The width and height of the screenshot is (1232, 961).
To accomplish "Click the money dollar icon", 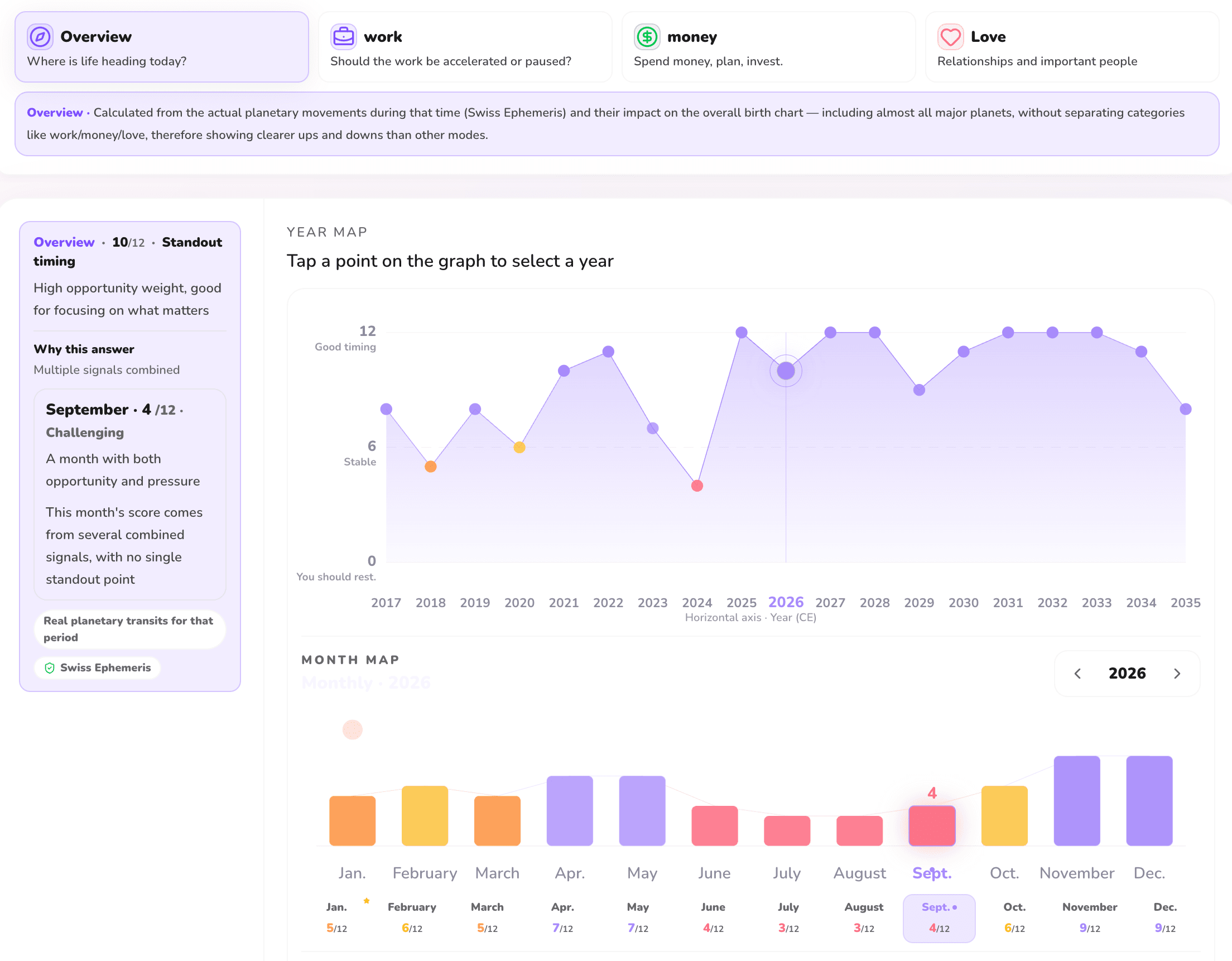I will click(647, 37).
